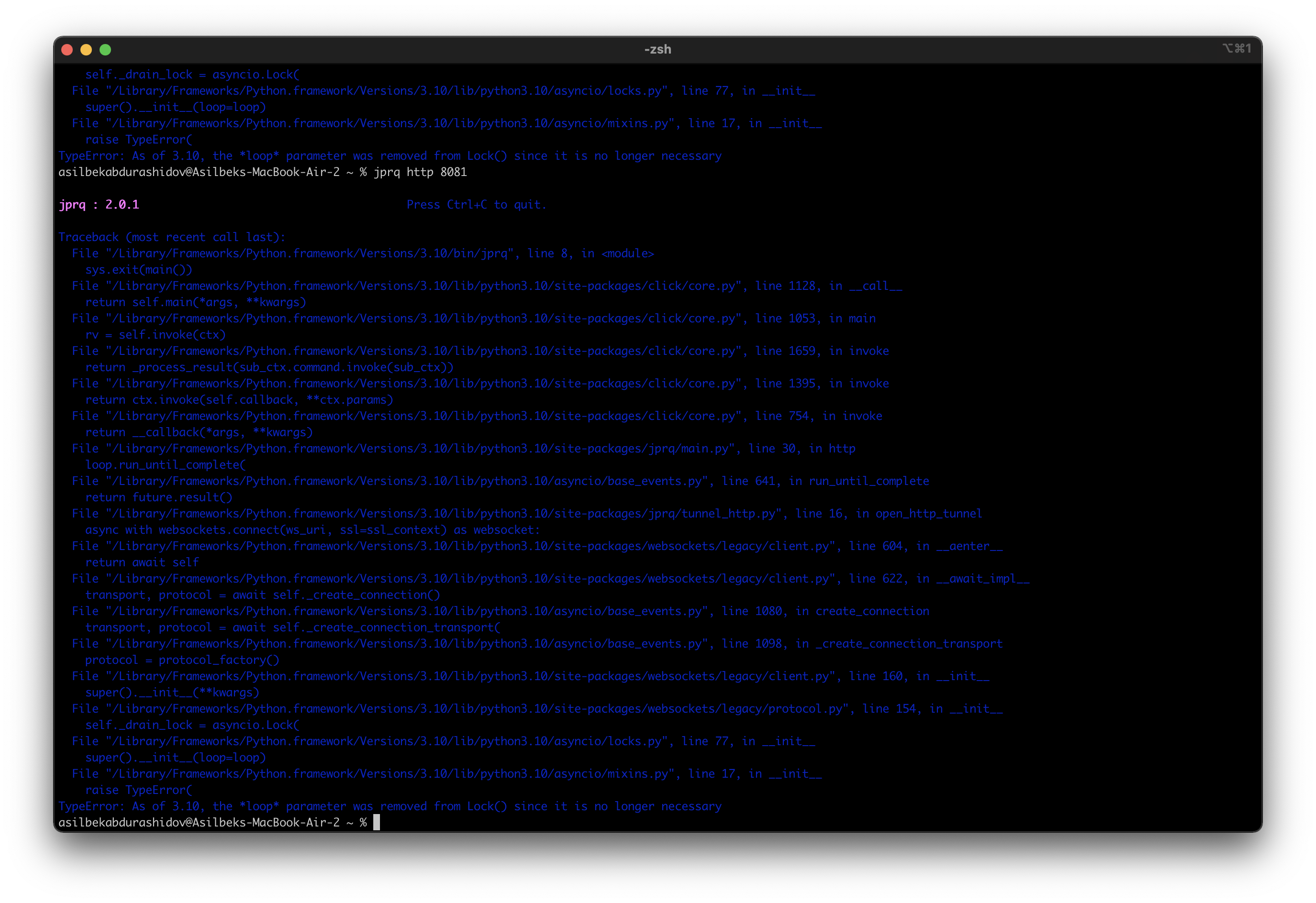Click the 'return await self' line
This screenshot has width=1316, height=903.
[x=142, y=562]
